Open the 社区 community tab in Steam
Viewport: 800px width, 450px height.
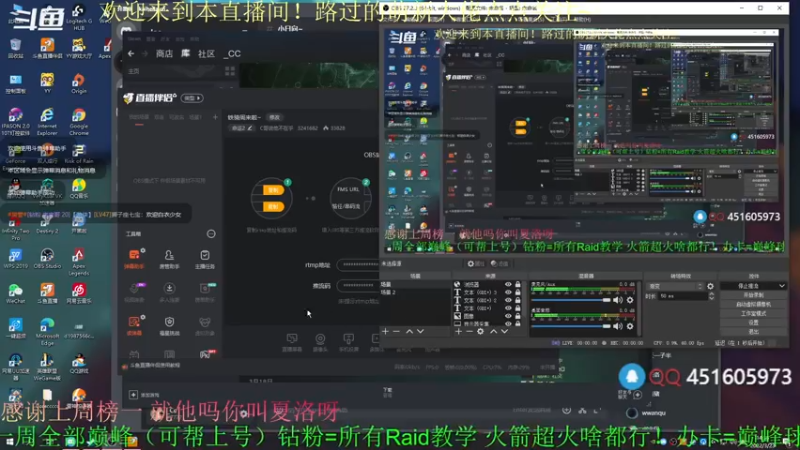pyautogui.click(x=206, y=53)
